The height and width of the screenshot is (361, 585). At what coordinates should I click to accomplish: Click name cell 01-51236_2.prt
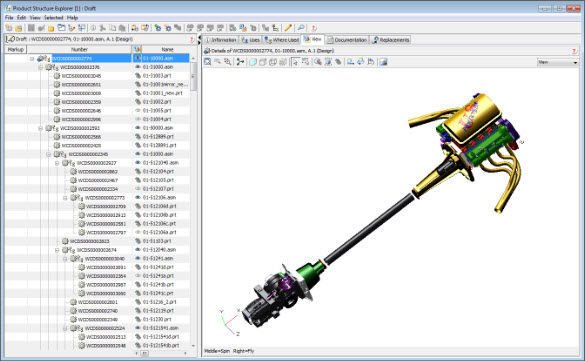click(x=159, y=302)
